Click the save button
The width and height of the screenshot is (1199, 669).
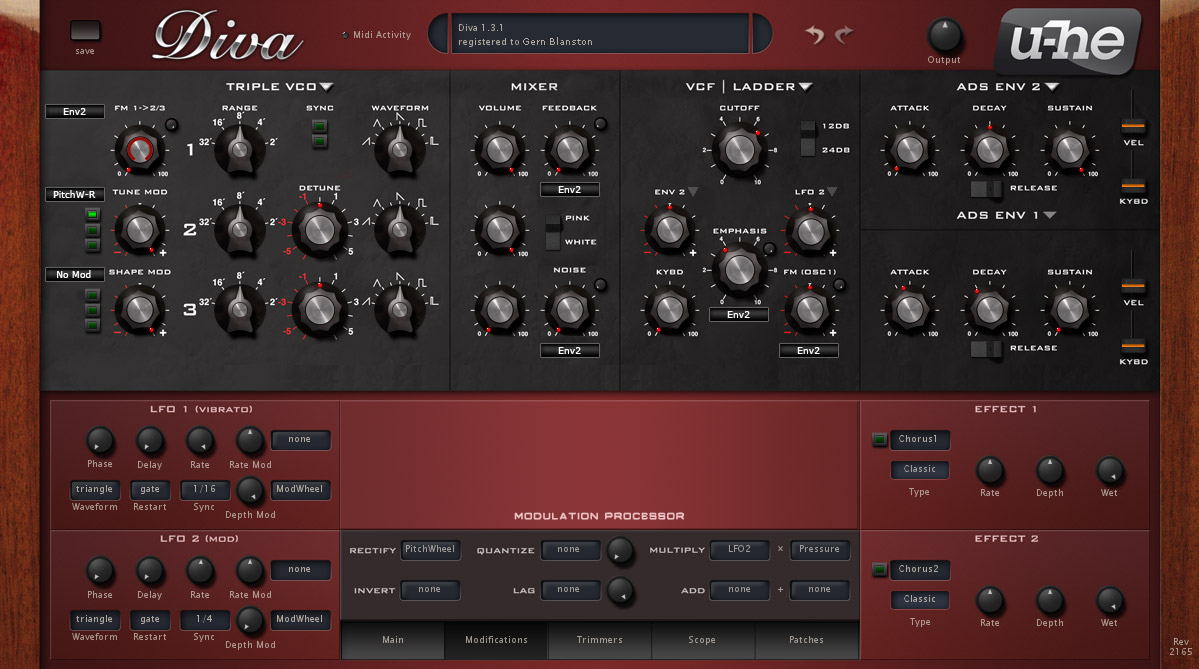click(85, 31)
